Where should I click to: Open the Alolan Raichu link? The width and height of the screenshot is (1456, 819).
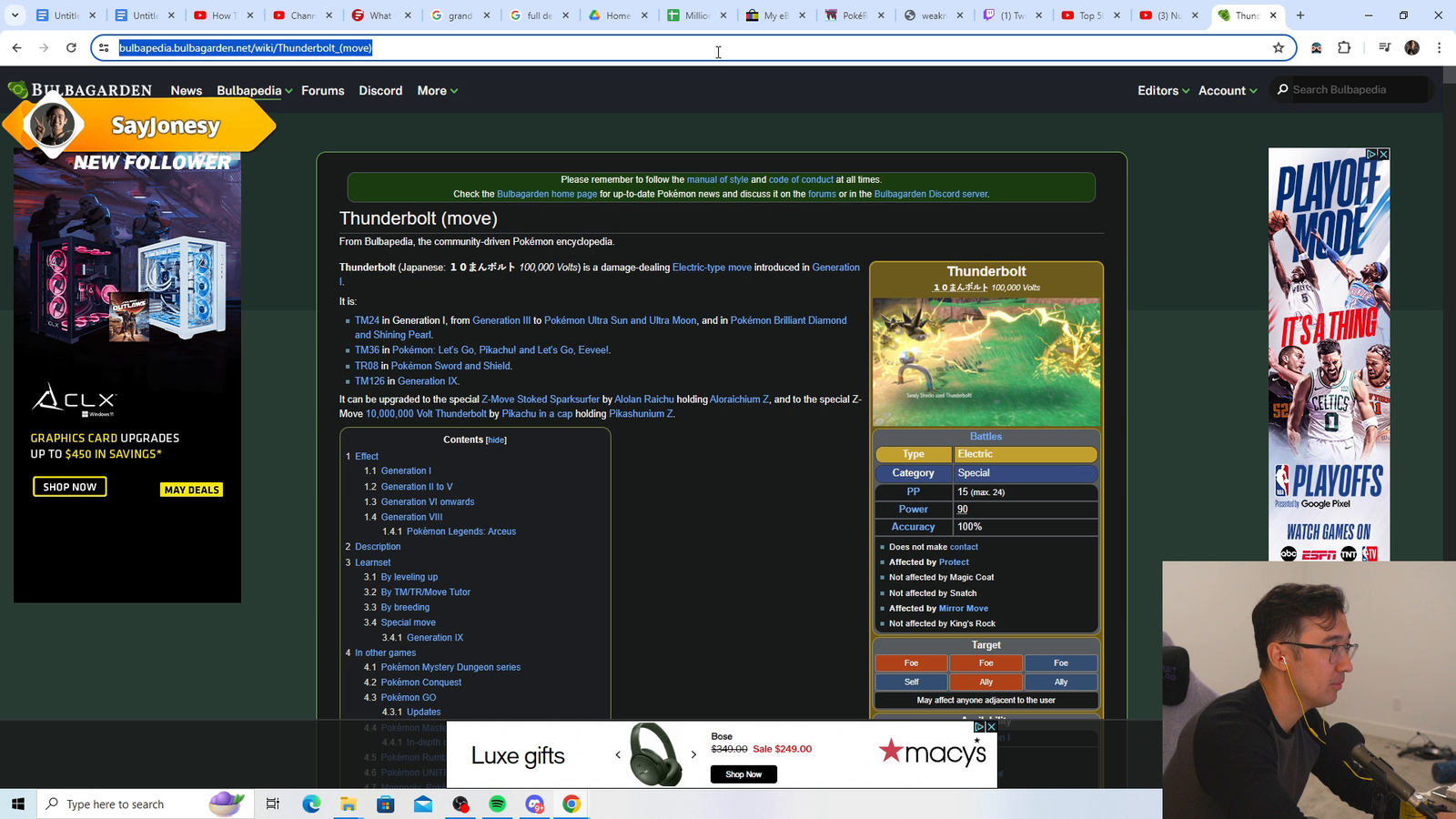(x=644, y=399)
